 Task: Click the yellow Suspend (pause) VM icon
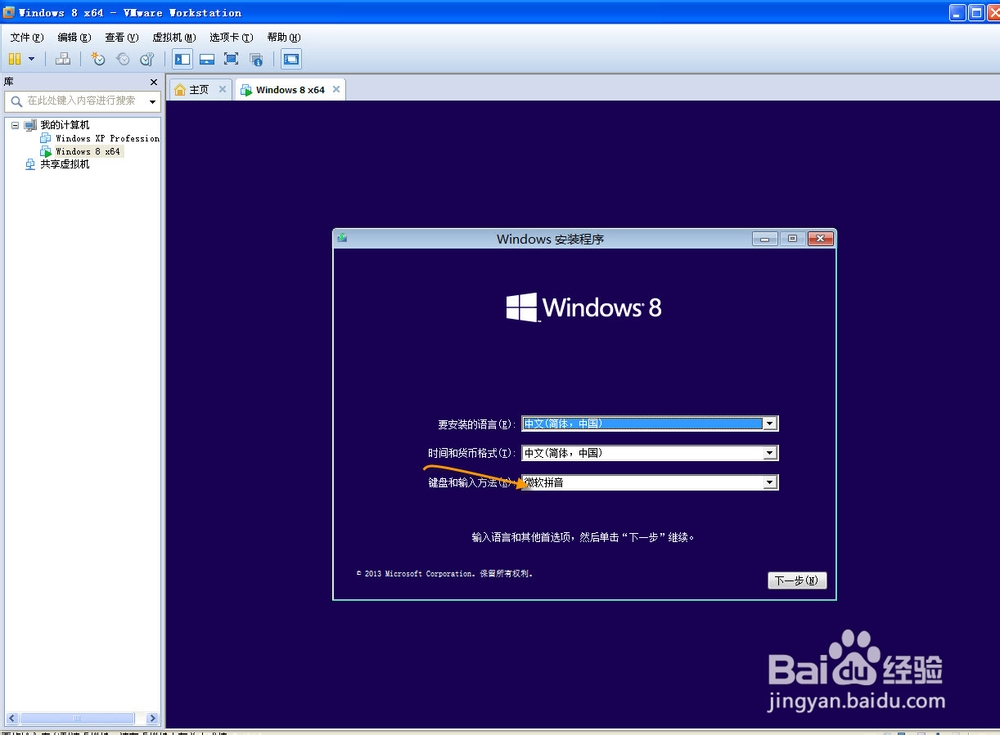[15, 59]
